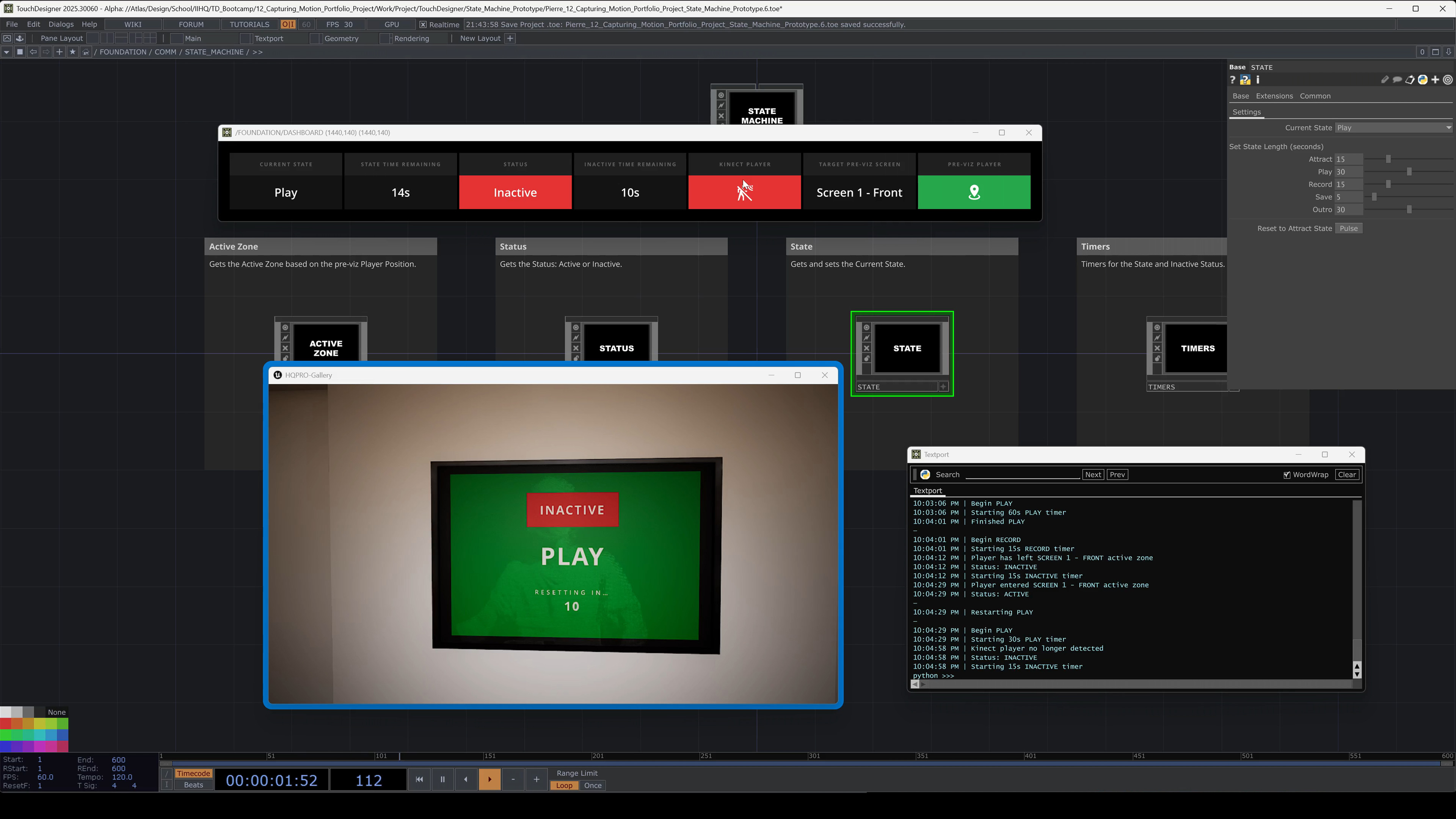Toggle the O|I perform power button
Image resolution: width=1456 pixels, height=819 pixels.
pyautogui.click(x=288, y=24)
